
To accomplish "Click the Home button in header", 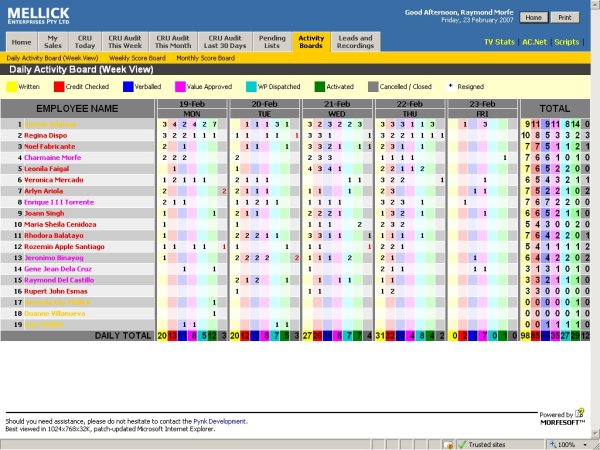I will 533,18.
